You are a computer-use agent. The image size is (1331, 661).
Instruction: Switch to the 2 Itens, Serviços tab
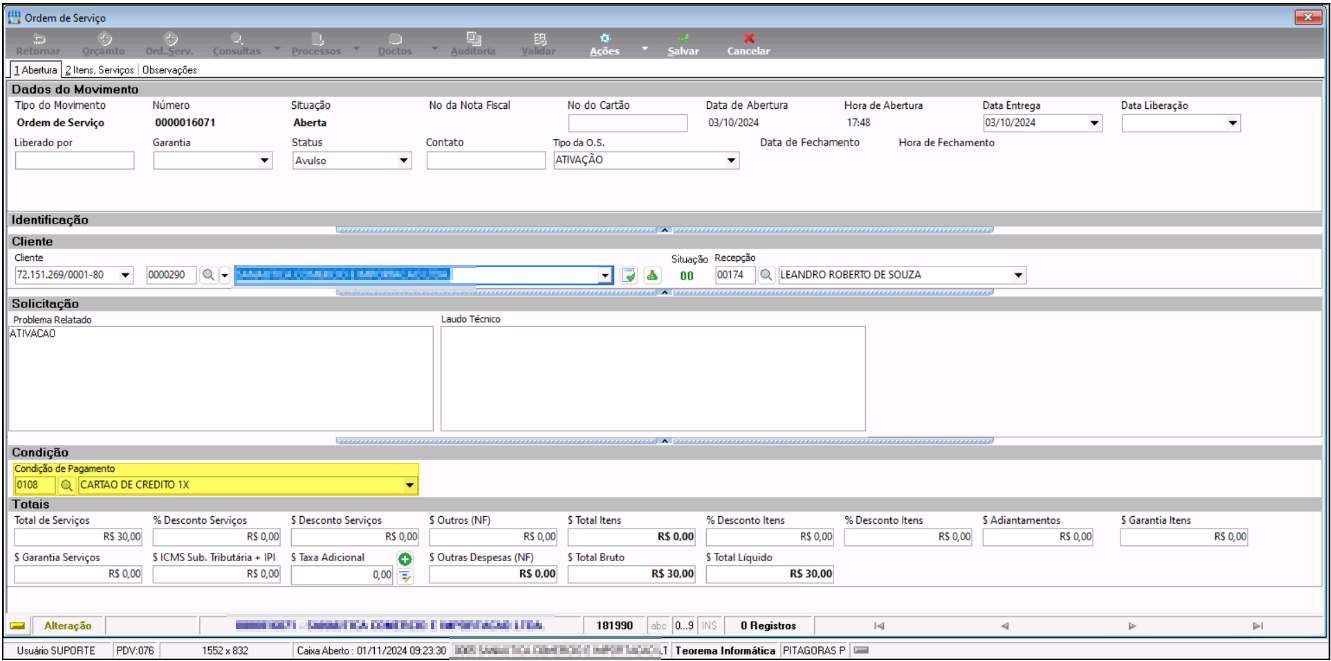coord(99,70)
